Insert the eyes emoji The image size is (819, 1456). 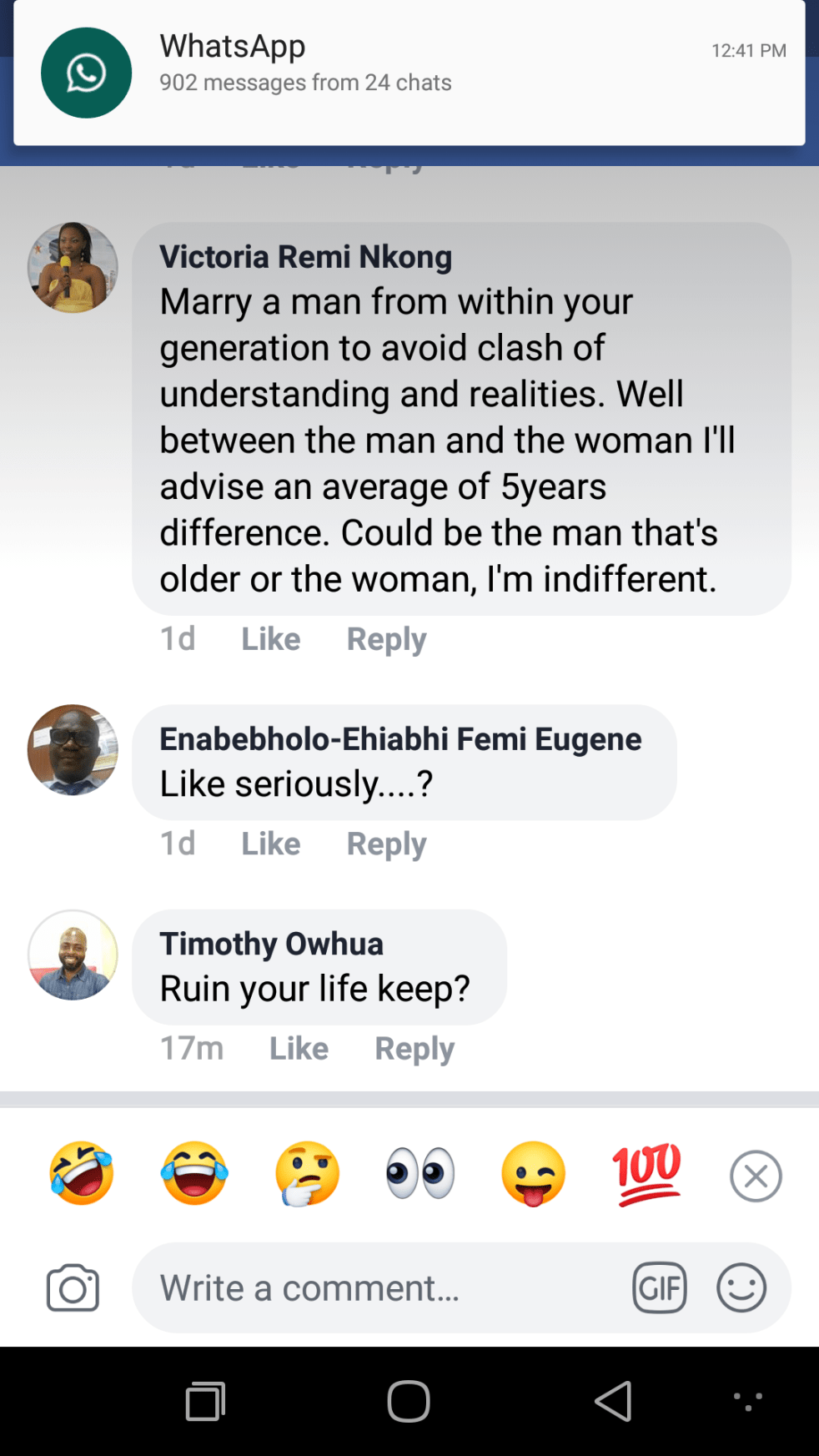pyautogui.click(x=420, y=1173)
